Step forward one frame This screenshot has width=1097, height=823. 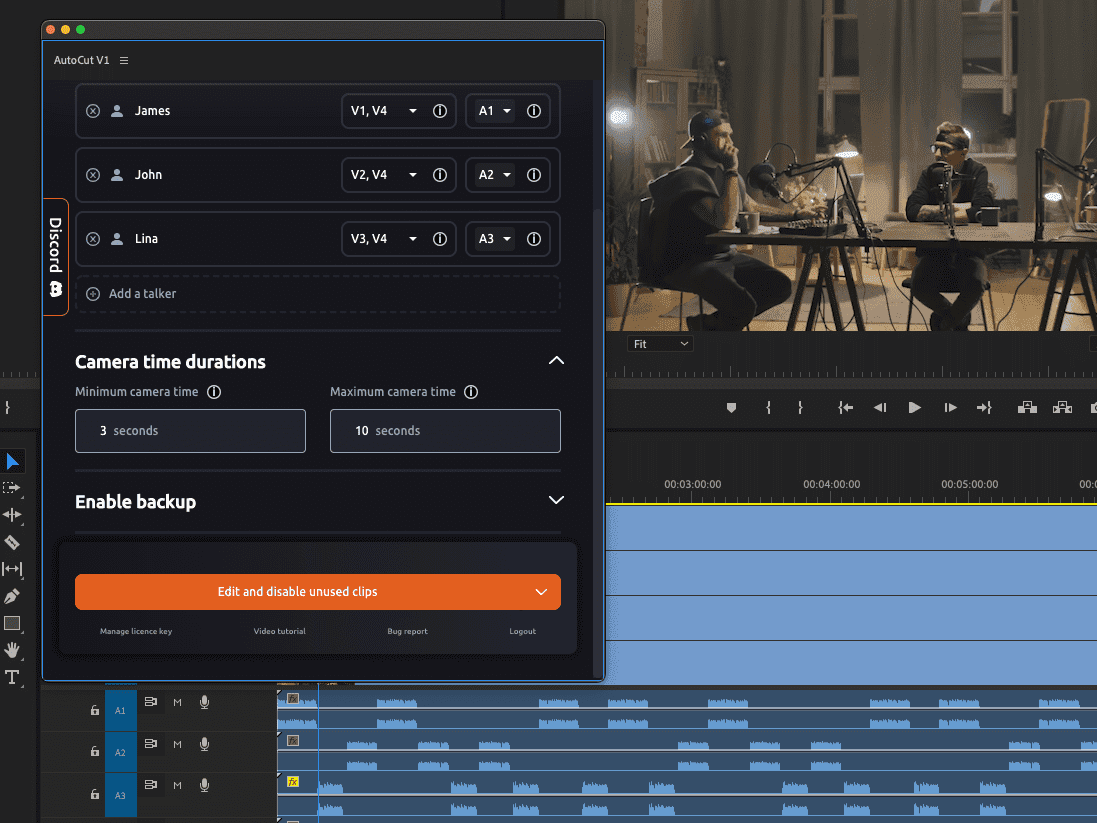(950, 408)
